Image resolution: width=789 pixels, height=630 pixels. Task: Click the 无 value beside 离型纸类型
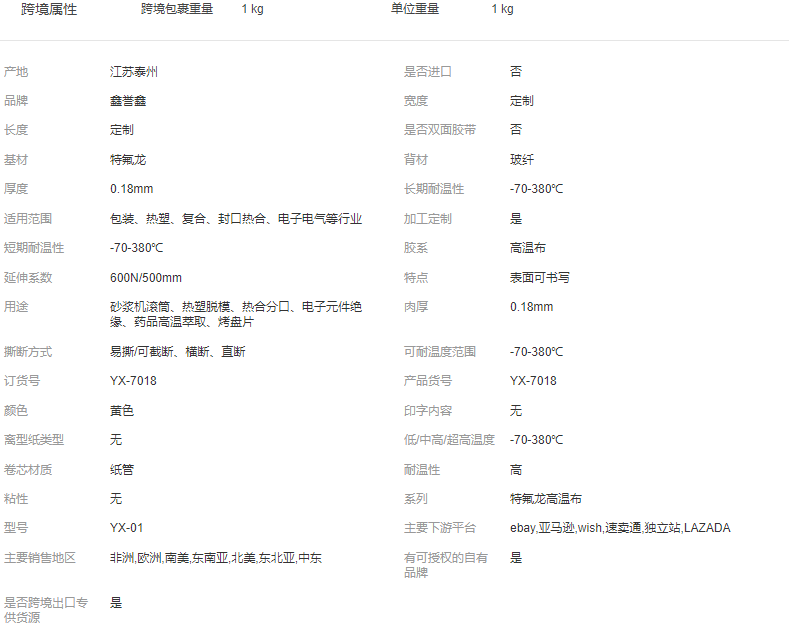(116, 440)
